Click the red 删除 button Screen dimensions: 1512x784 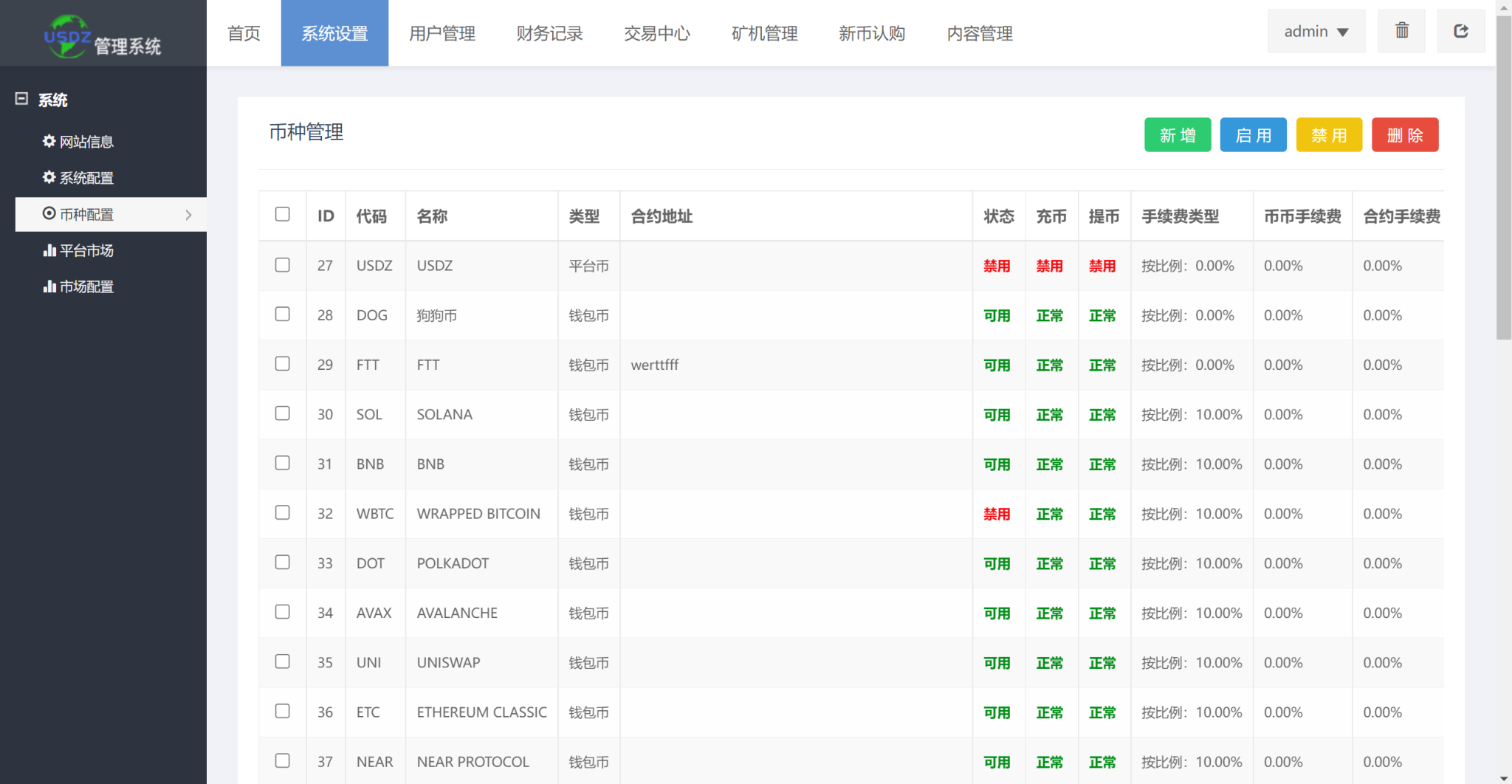coord(1404,135)
